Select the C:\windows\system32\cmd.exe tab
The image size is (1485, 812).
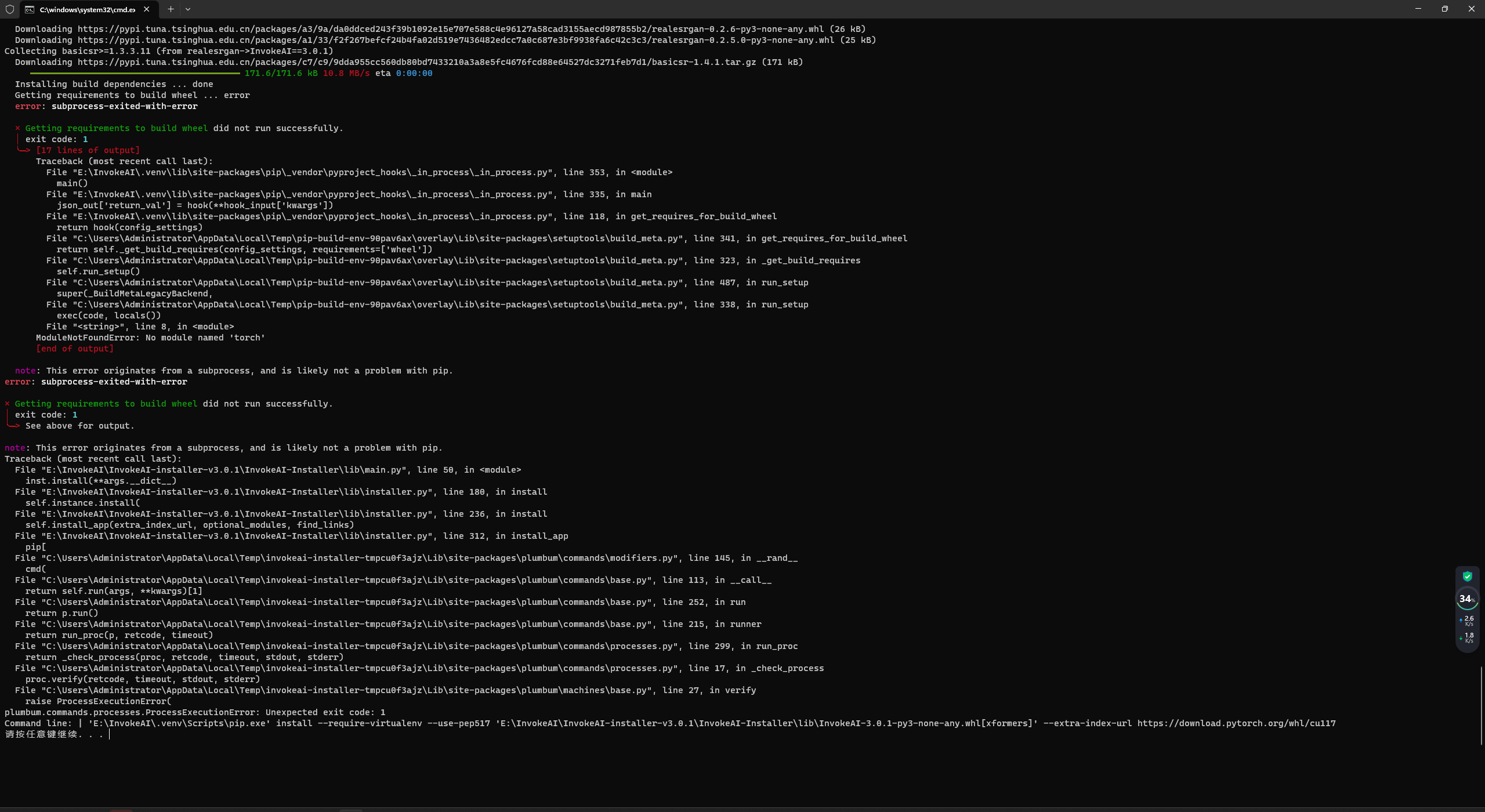click(84, 9)
